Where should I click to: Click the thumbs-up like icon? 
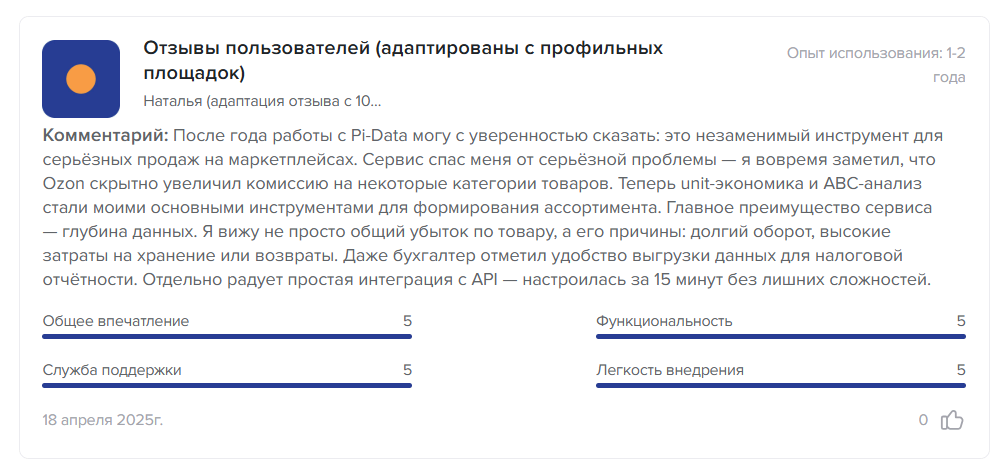(x=953, y=420)
